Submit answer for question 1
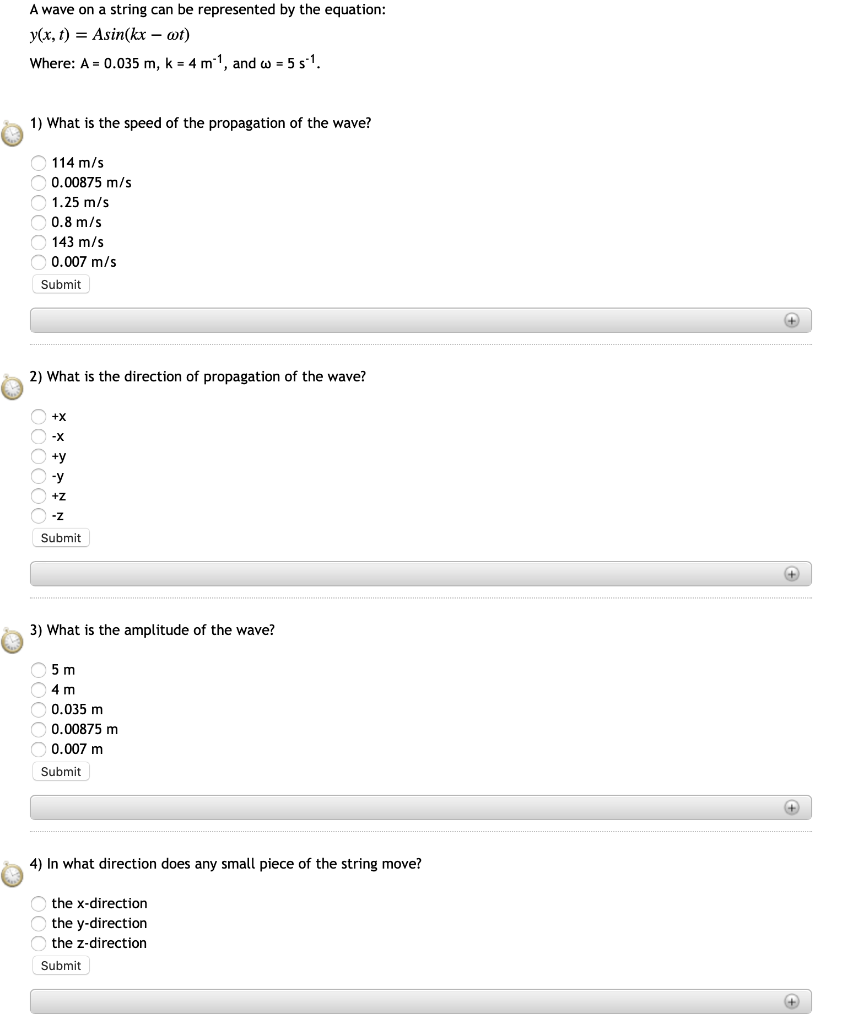 tap(60, 284)
